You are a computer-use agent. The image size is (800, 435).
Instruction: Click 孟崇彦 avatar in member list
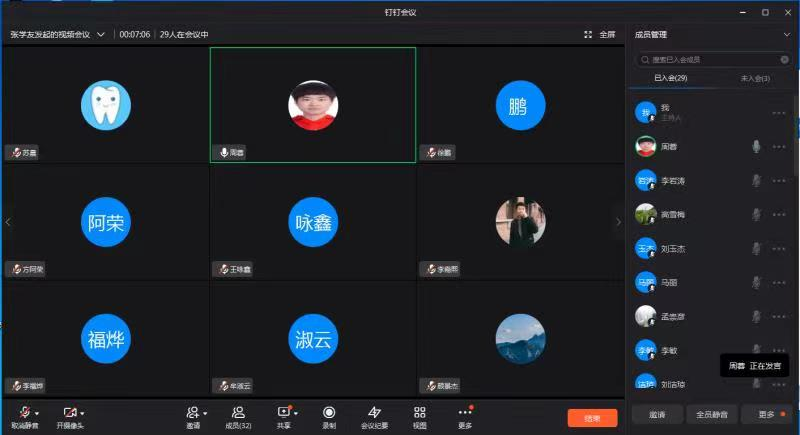tap(645, 316)
